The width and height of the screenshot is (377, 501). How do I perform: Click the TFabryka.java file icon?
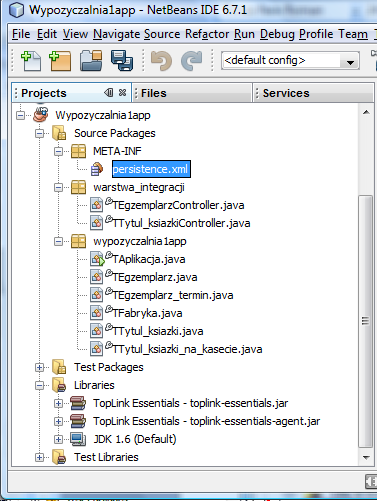96,313
